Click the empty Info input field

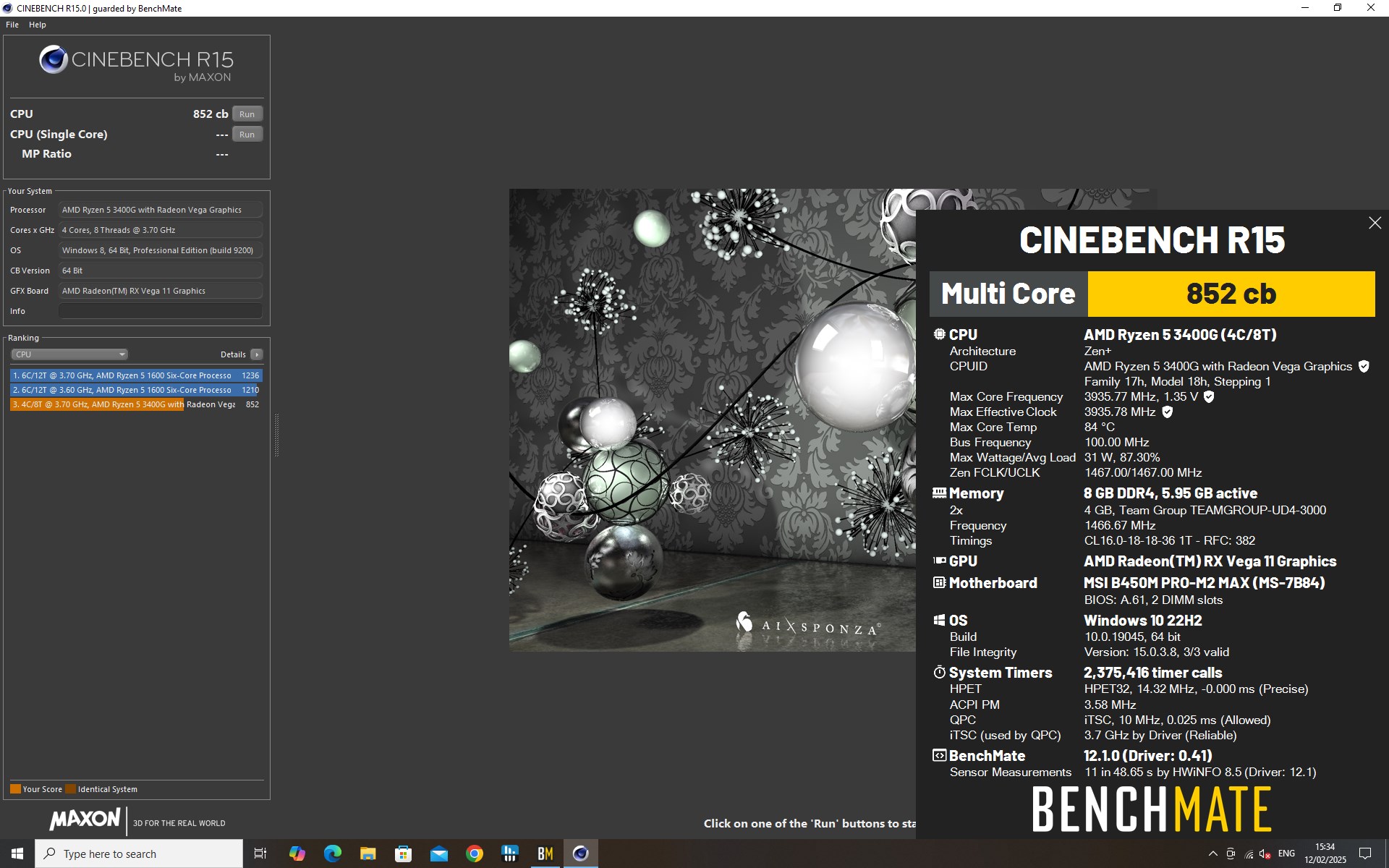[x=161, y=311]
